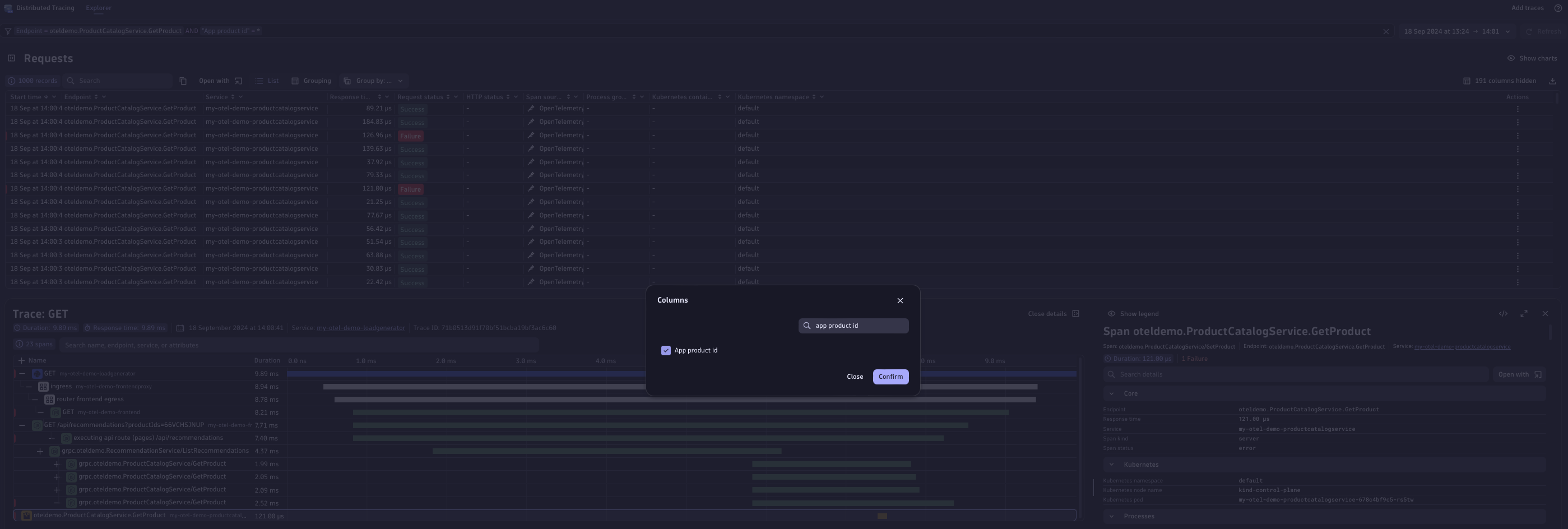Viewport: 1568px width, 529px height.
Task: Enable the App product id checkbox
Action: point(665,350)
